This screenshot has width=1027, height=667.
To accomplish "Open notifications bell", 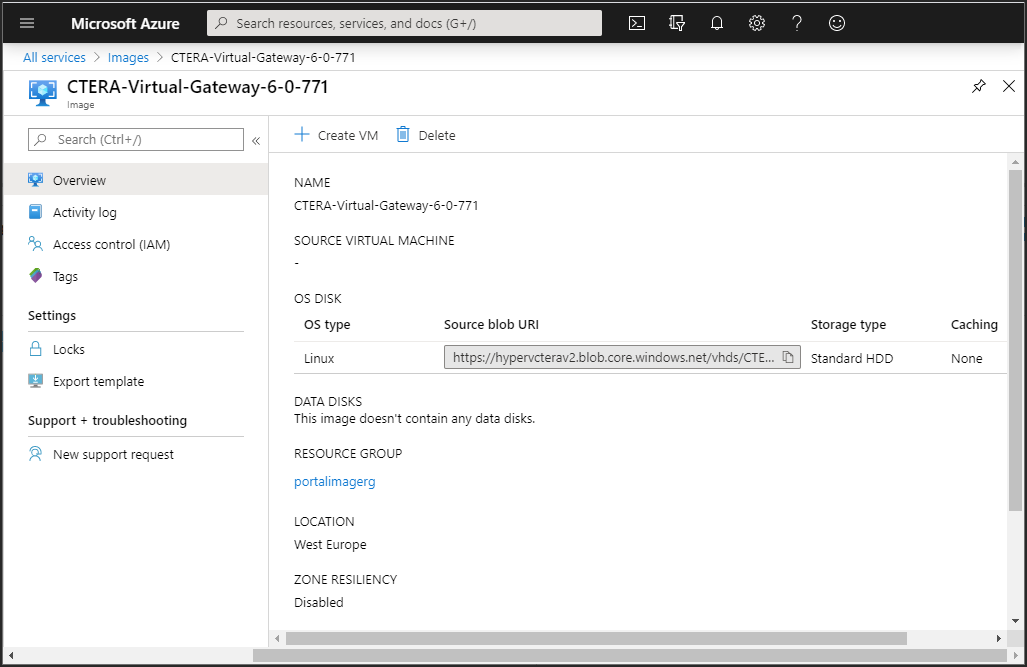I will point(717,24).
